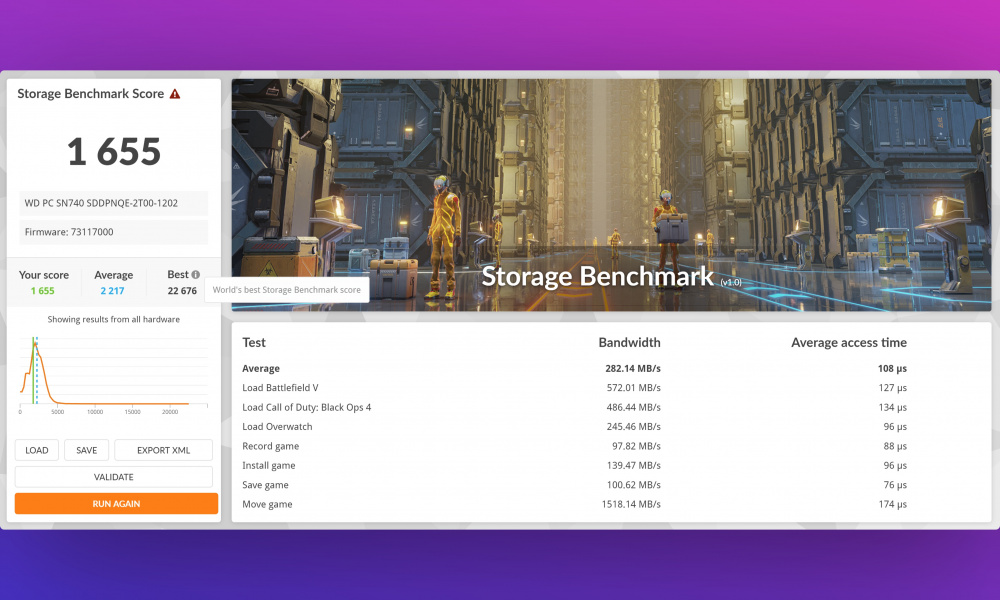Select the Move game row label
This screenshot has height=600, width=1000.
tap(267, 504)
